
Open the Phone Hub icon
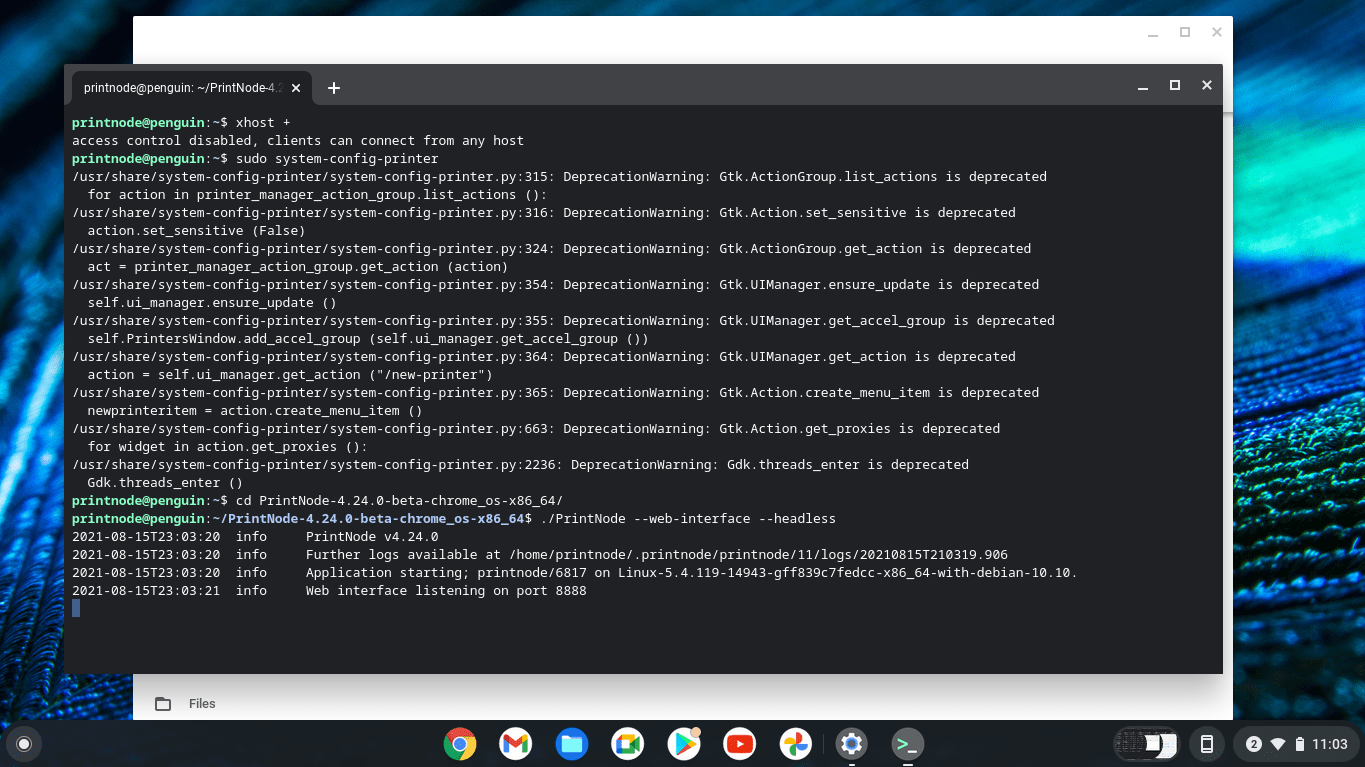tap(1207, 744)
